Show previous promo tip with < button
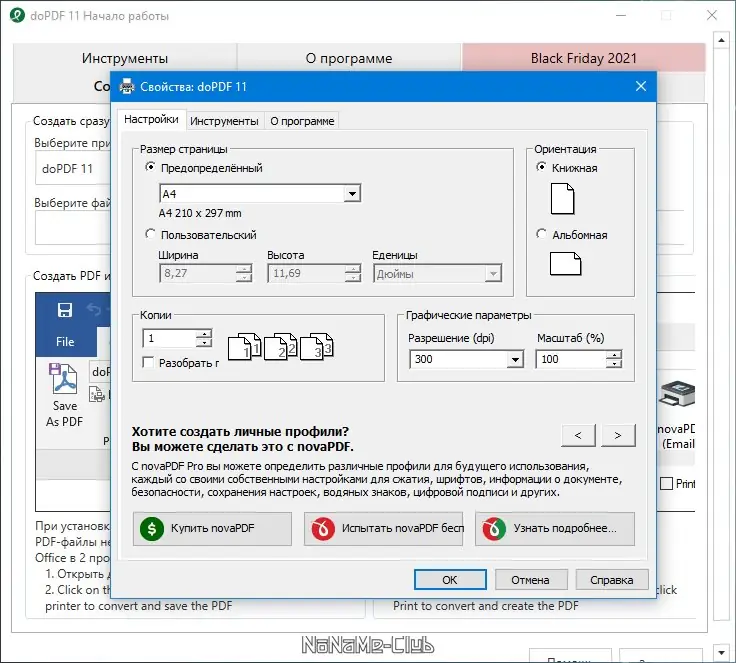The width and height of the screenshot is (736, 663). tap(578, 435)
